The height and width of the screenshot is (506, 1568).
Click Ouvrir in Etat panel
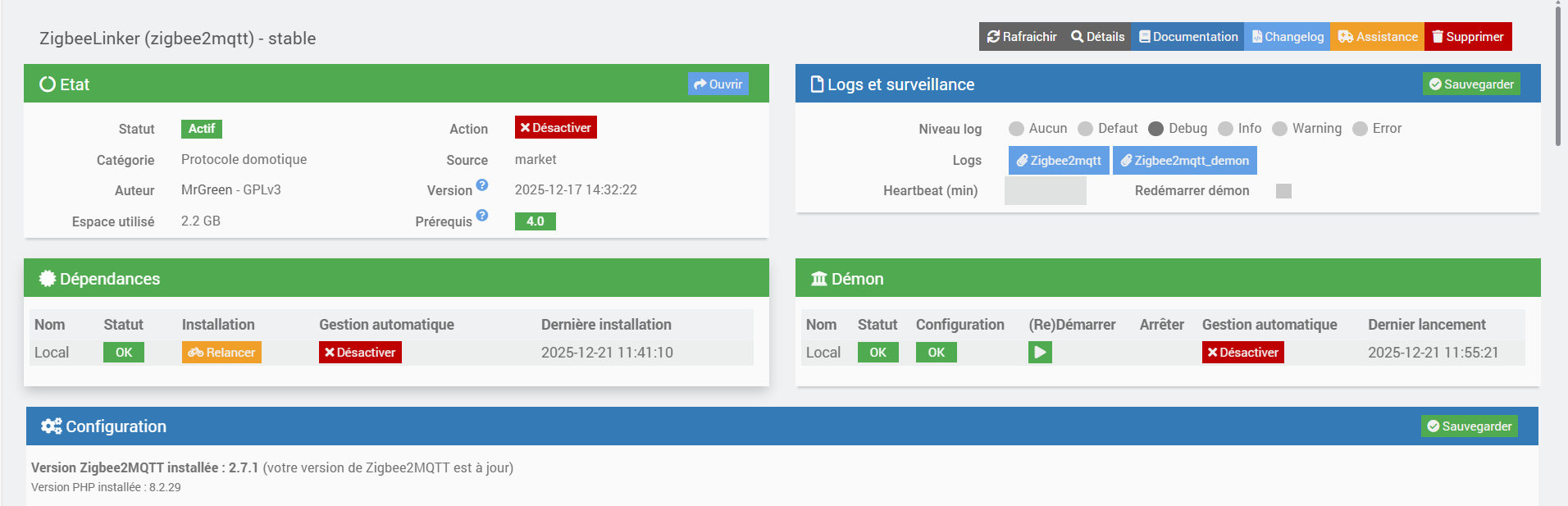[718, 84]
